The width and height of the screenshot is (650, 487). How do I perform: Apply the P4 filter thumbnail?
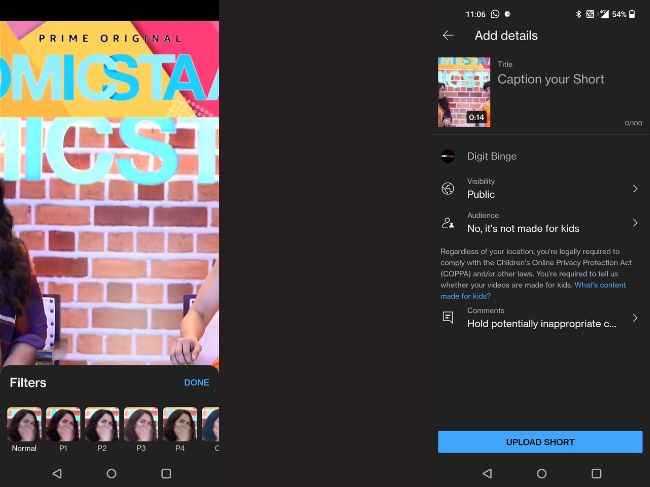coord(180,424)
